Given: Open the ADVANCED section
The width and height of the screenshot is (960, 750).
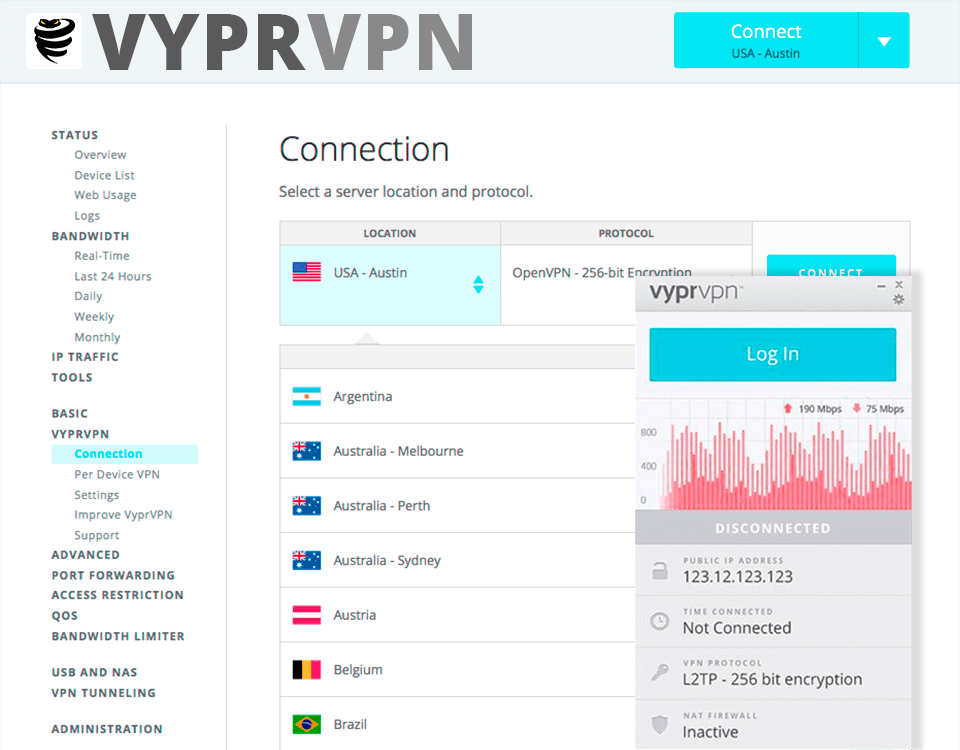Looking at the screenshot, I should tap(86, 555).
